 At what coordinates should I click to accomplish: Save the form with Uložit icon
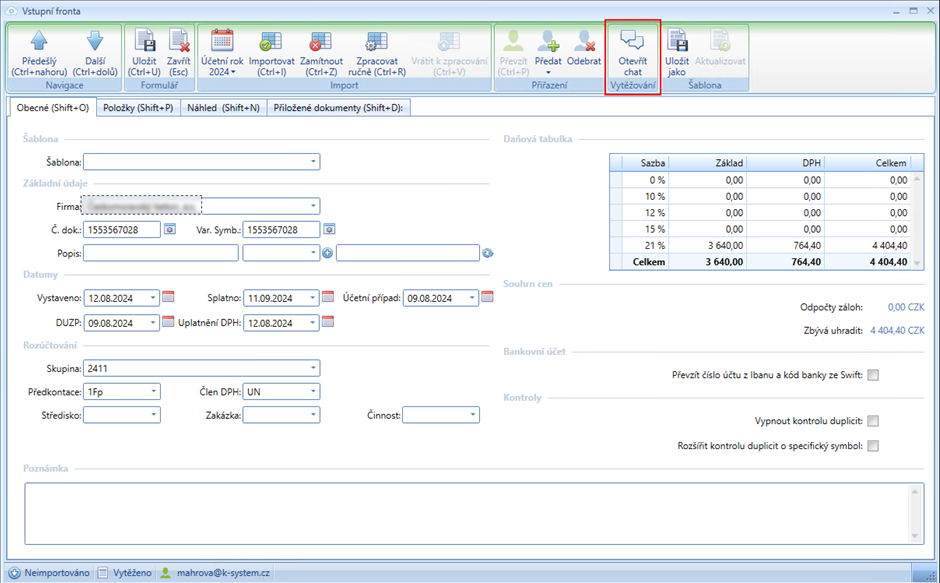point(144,41)
